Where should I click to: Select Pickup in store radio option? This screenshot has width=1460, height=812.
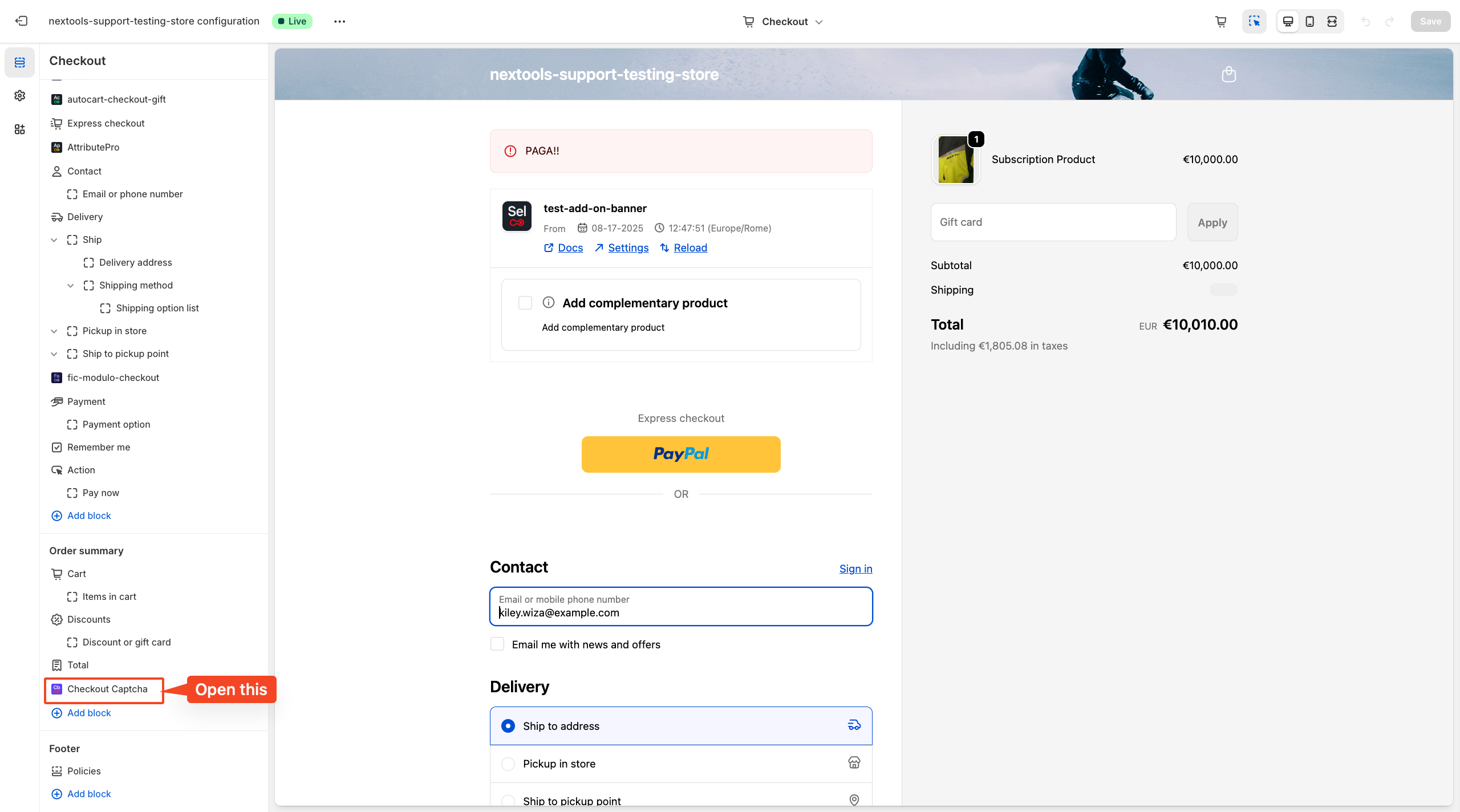point(508,764)
